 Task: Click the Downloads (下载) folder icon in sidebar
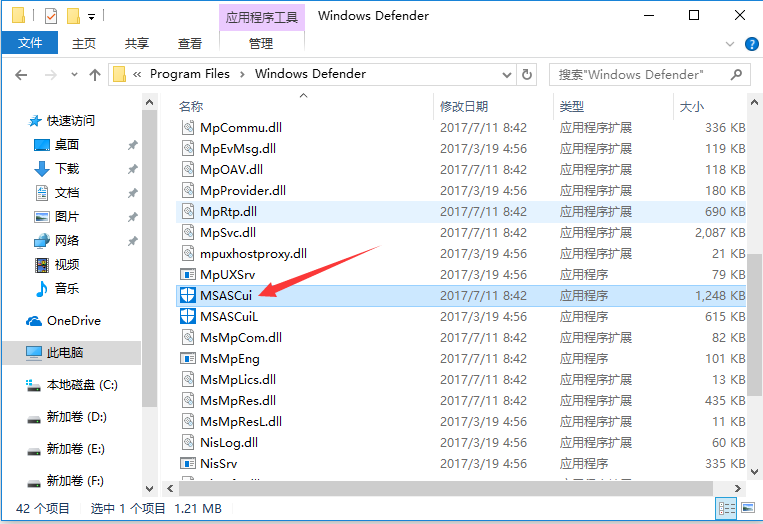pos(42,169)
